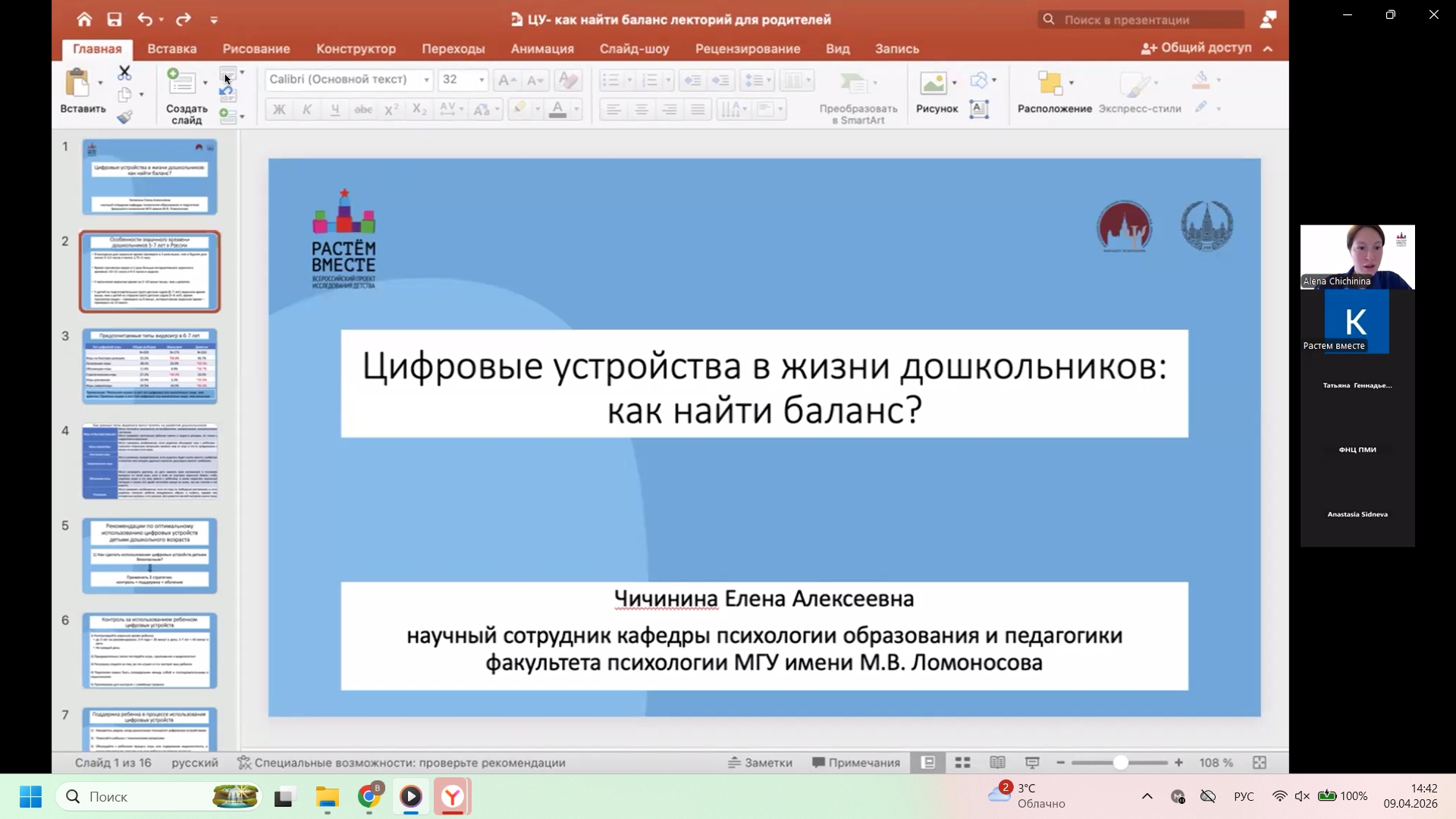Image resolution: width=1456 pixels, height=819 pixels.
Task: Click the Общий доступ share button
Action: [1197, 48]
